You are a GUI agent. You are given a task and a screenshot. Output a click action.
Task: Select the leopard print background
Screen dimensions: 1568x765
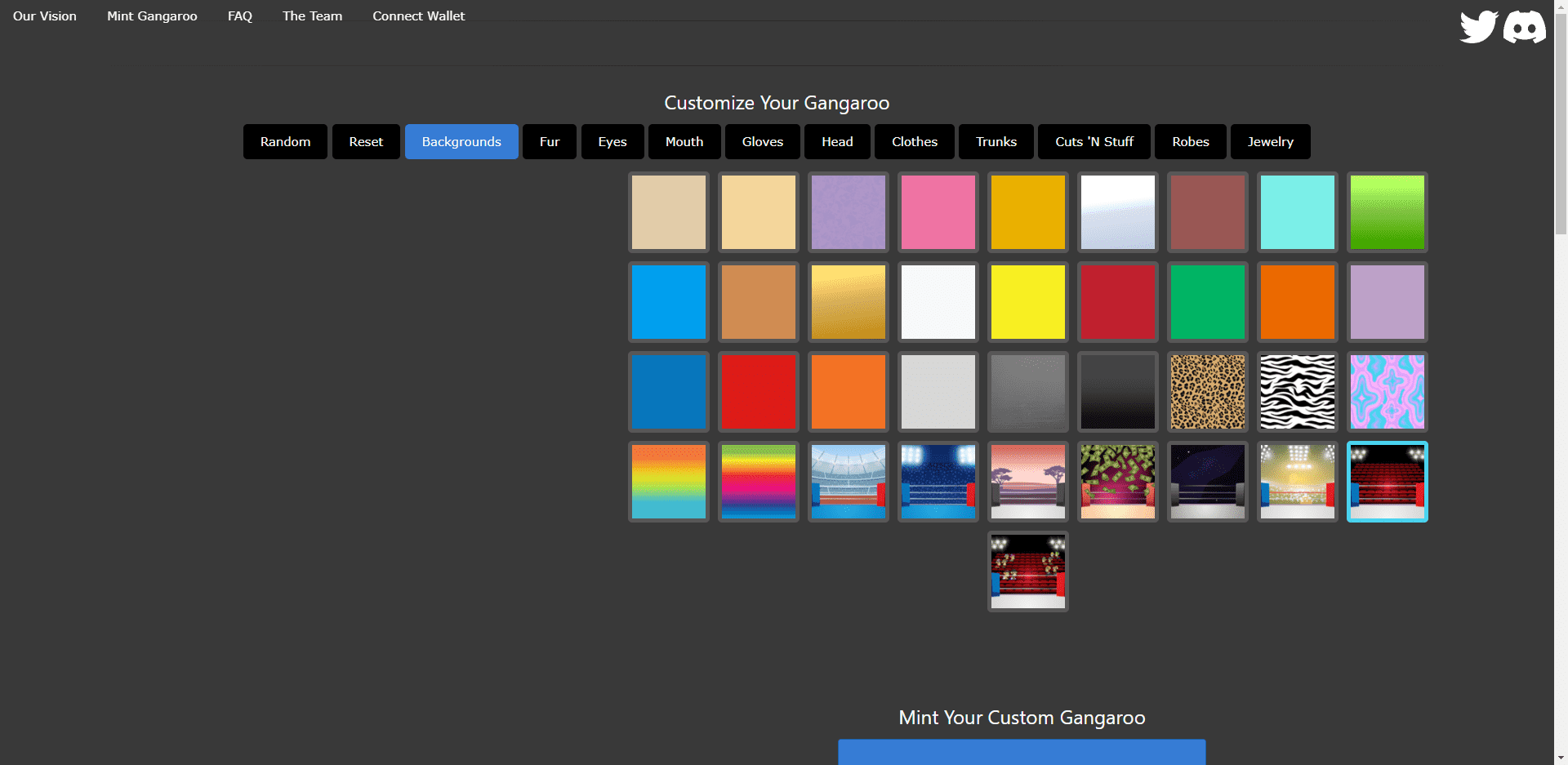[x=1207, y=392]
